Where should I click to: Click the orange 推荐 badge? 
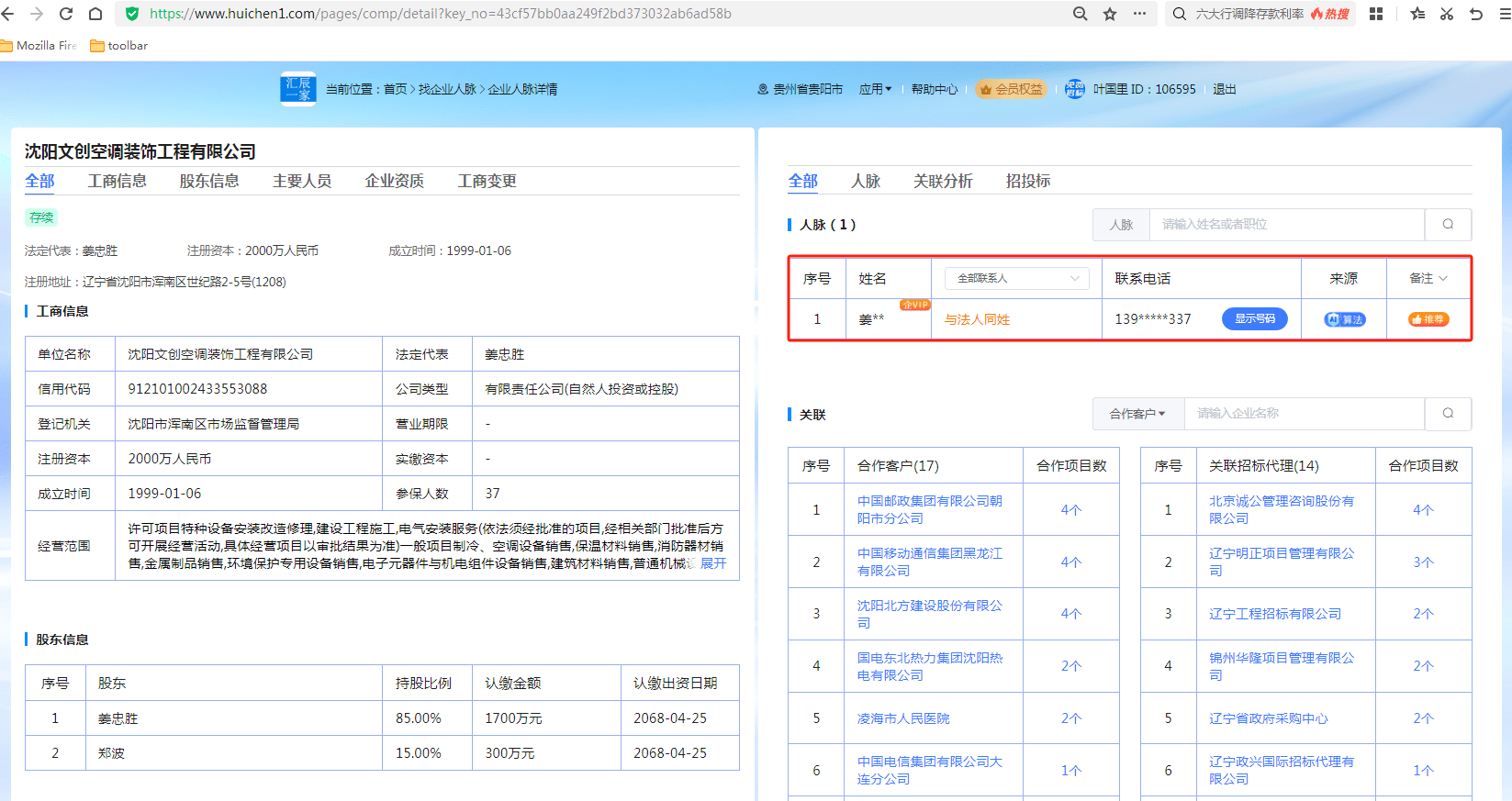1428,319
